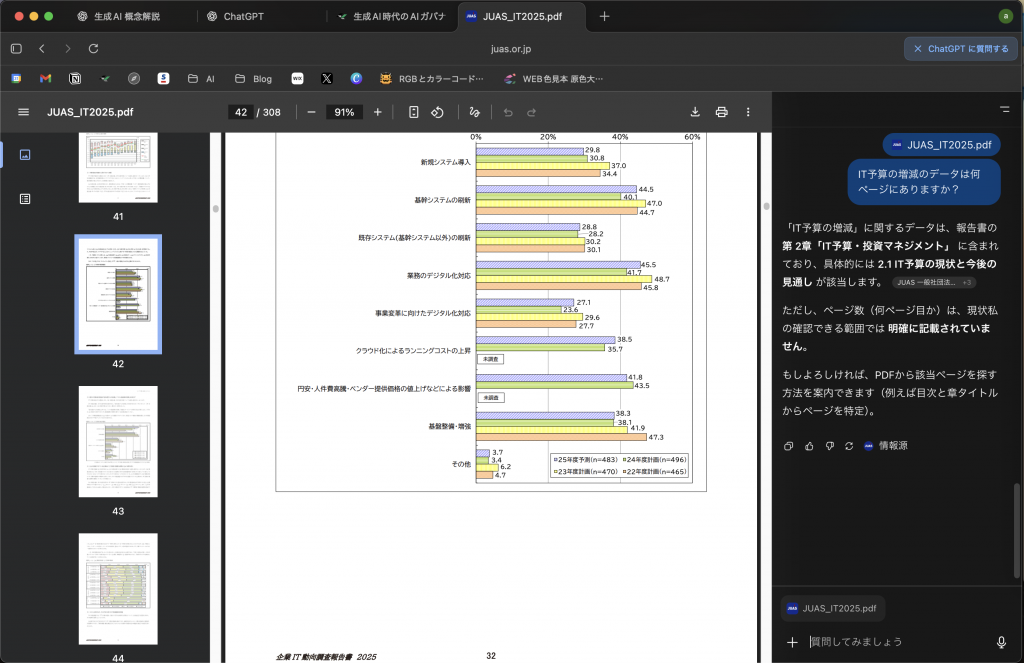Screen dimensions: 1024x663
Task: Zoom in the PDF with plus button
Action: pos(377,112)
